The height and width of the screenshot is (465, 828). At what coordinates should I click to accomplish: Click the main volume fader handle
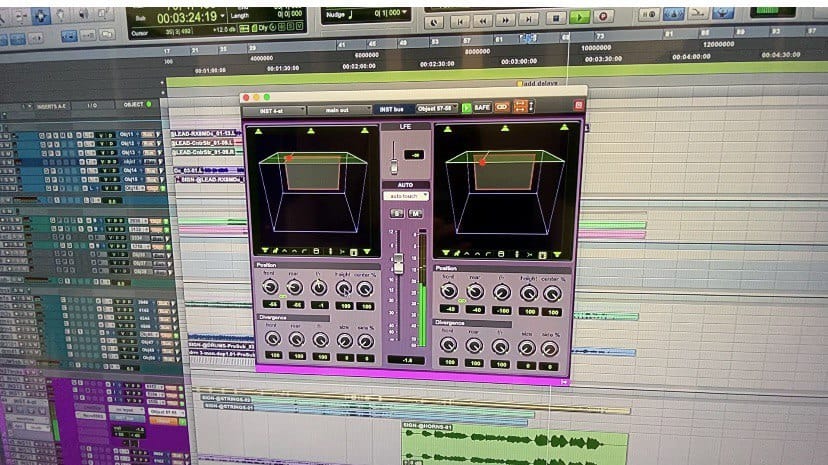(x=397, y=263)
